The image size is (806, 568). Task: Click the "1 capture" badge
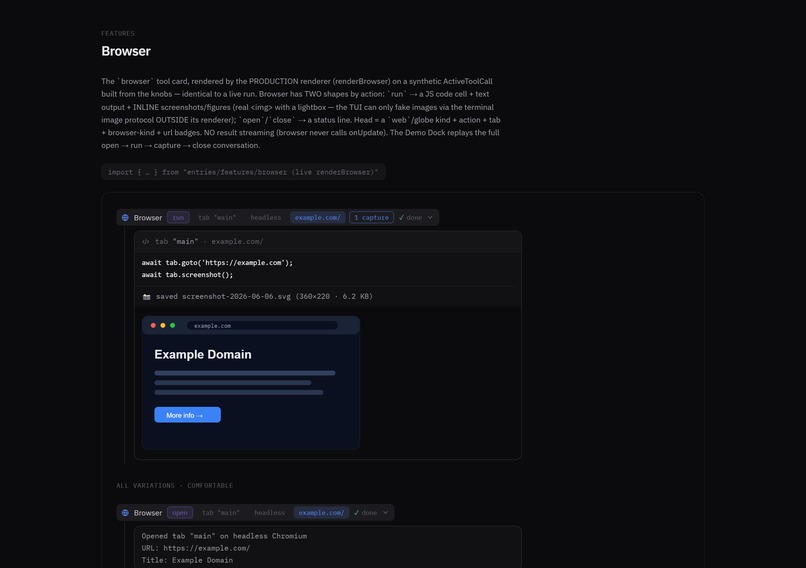[371, 217]
